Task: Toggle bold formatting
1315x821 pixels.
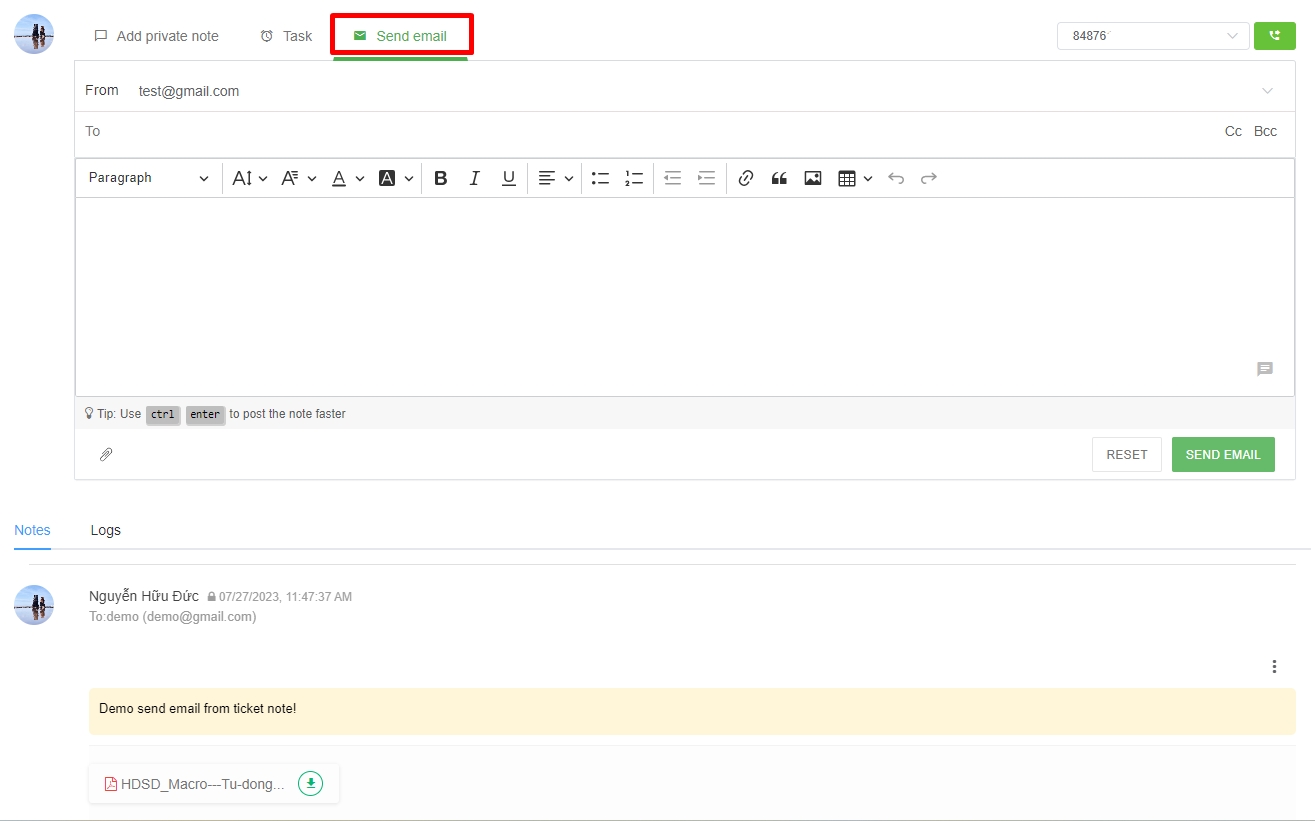Action: [440, 178]
